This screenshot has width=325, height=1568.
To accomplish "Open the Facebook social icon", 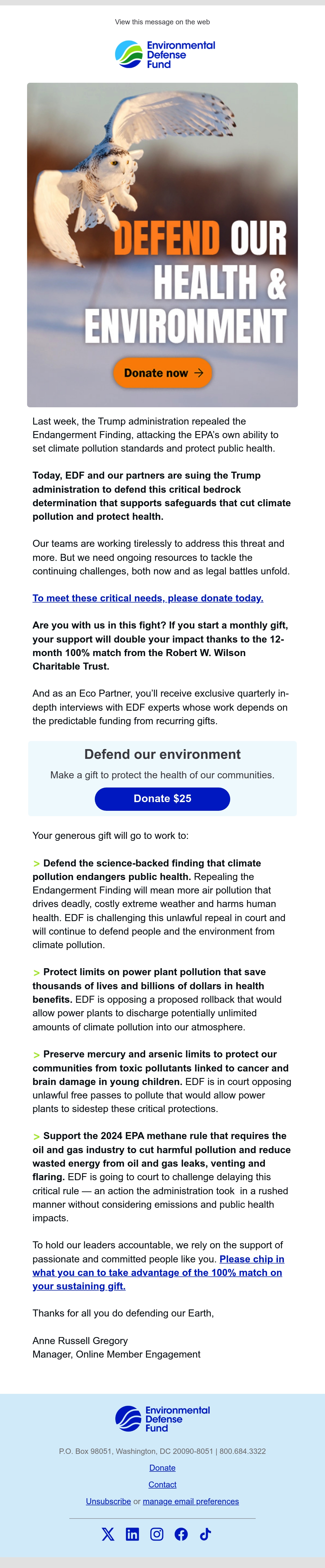I will coord(181,1534).
